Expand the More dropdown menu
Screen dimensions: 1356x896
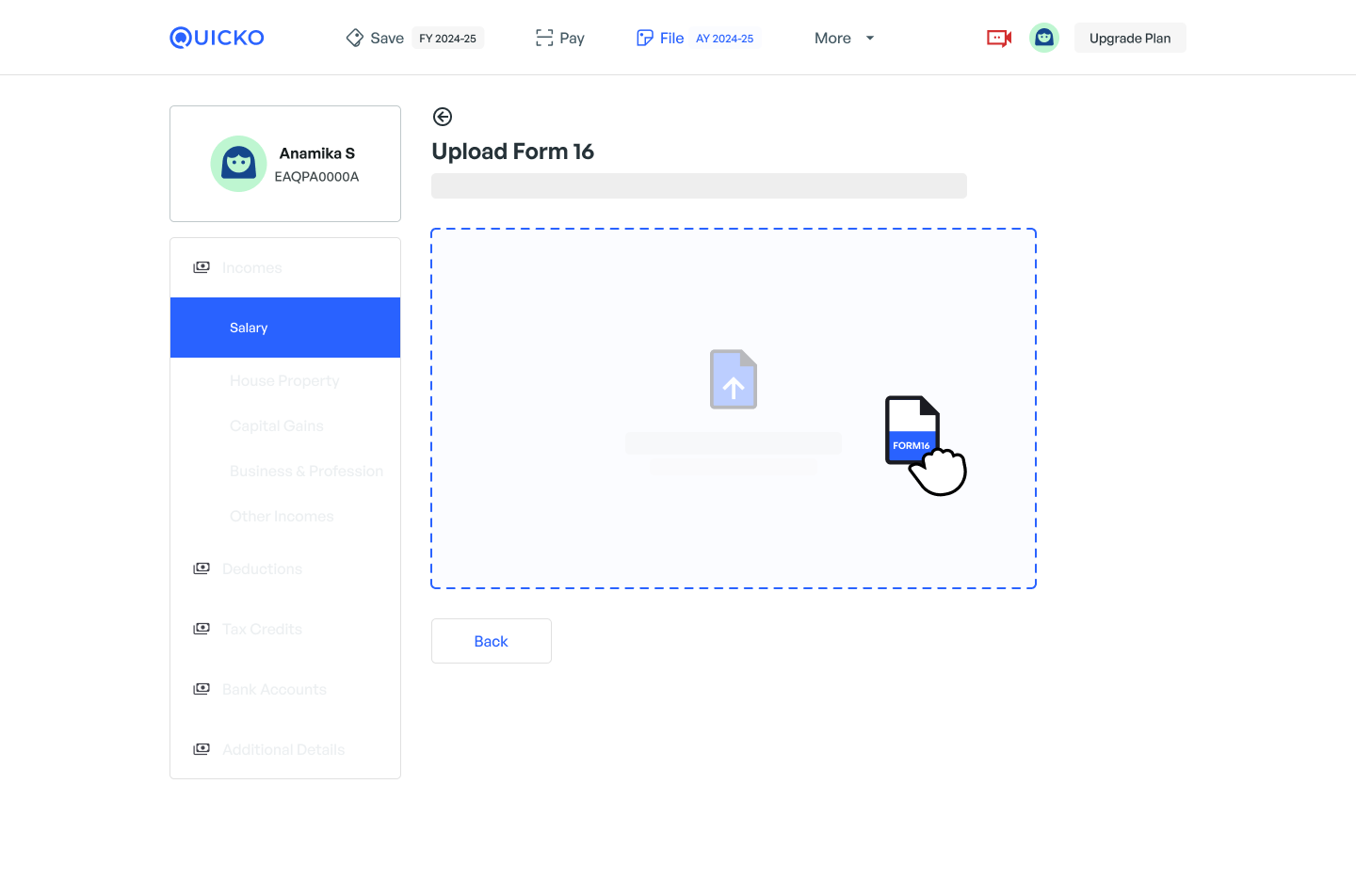click(844, 38)
